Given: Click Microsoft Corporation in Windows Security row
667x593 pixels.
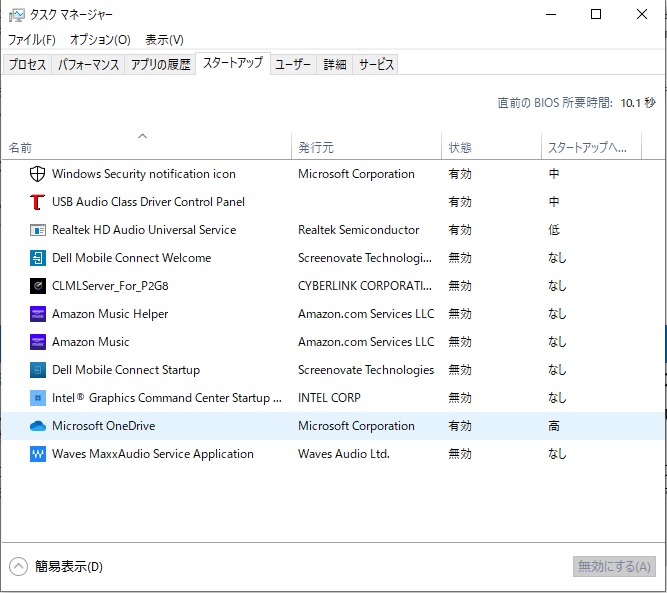Looking at the screenshot, I should pos(356,174).
